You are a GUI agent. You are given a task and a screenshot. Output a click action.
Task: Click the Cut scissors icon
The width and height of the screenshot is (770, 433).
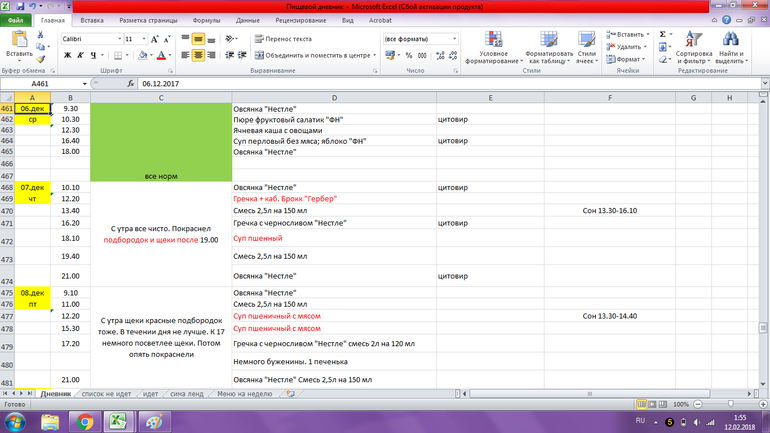click(41, 35)
